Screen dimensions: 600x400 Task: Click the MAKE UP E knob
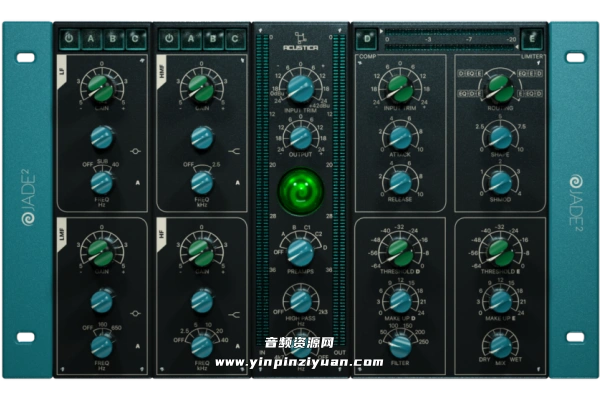point(501,301)
